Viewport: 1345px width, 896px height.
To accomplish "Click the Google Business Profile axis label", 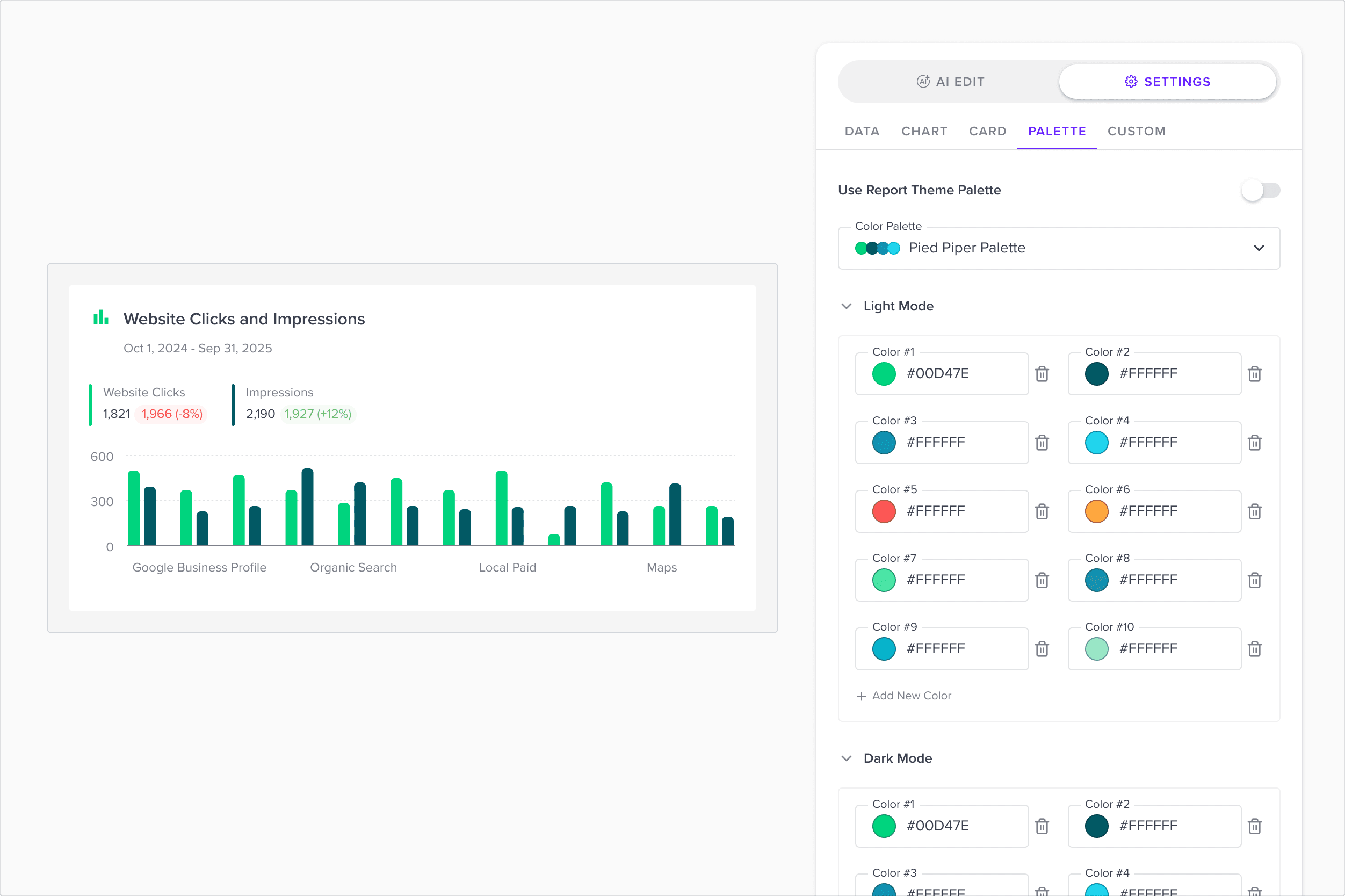I will (199, 567).
